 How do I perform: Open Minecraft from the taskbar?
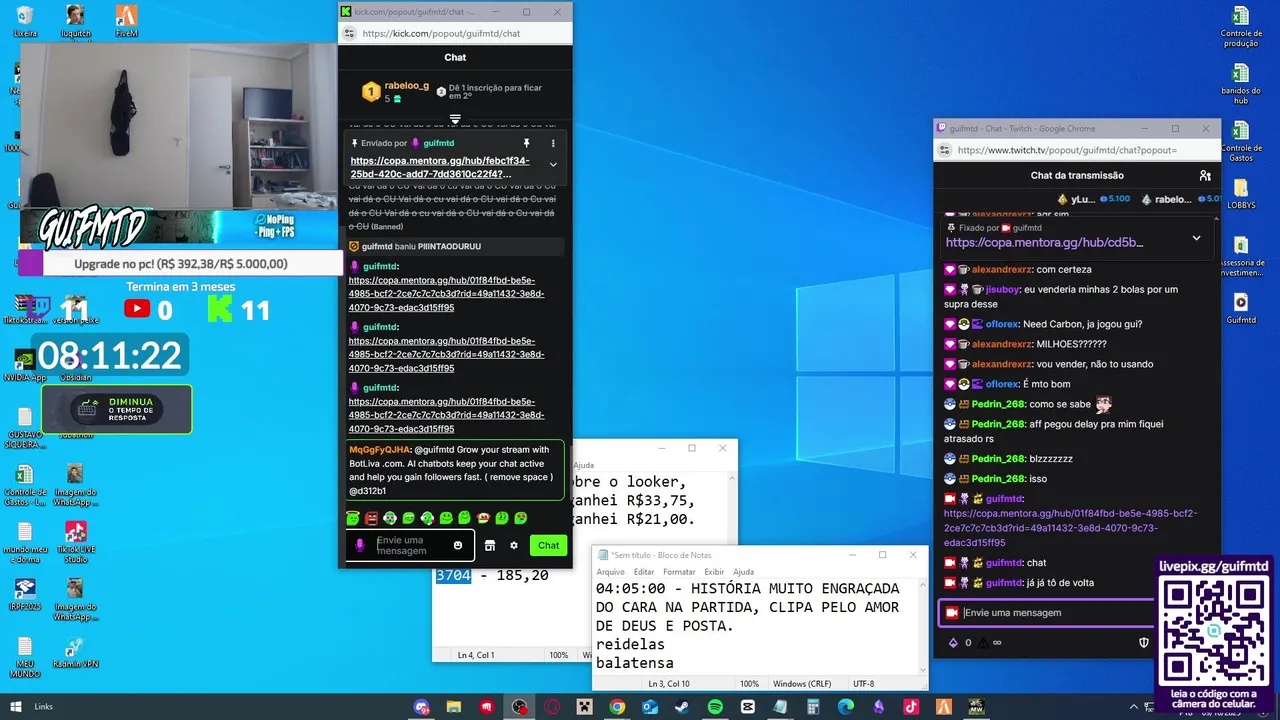point(584,707)
